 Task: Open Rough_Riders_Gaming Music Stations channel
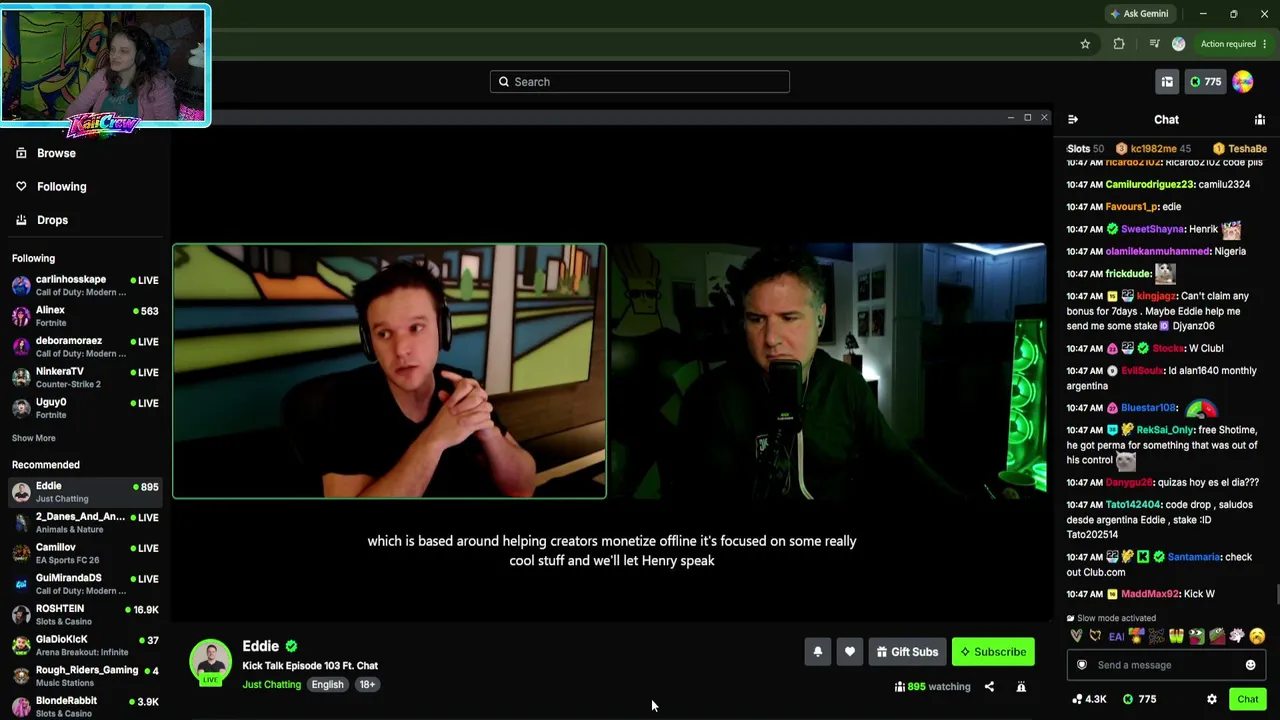pos(85,676)
